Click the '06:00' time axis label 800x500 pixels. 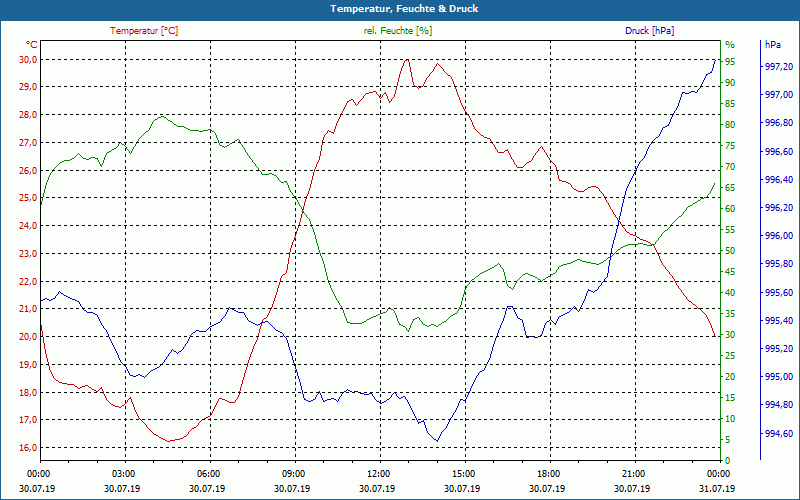[x=208, y=473]
